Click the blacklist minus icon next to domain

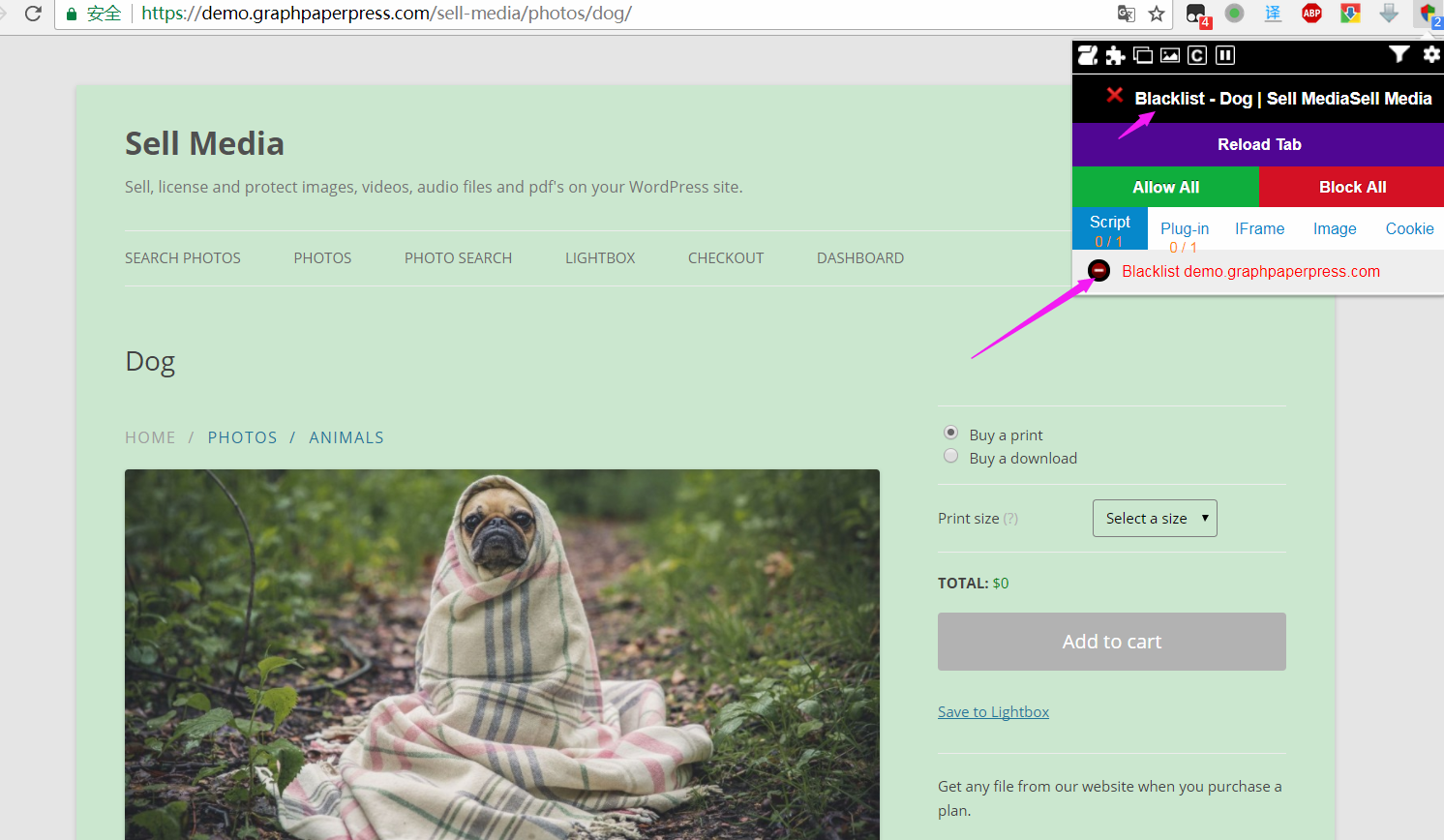(x=1098, y=271)
